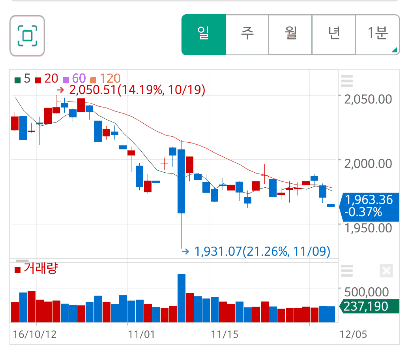
Task: Click the 500,000 volume axis label
Action: [367, 292]
